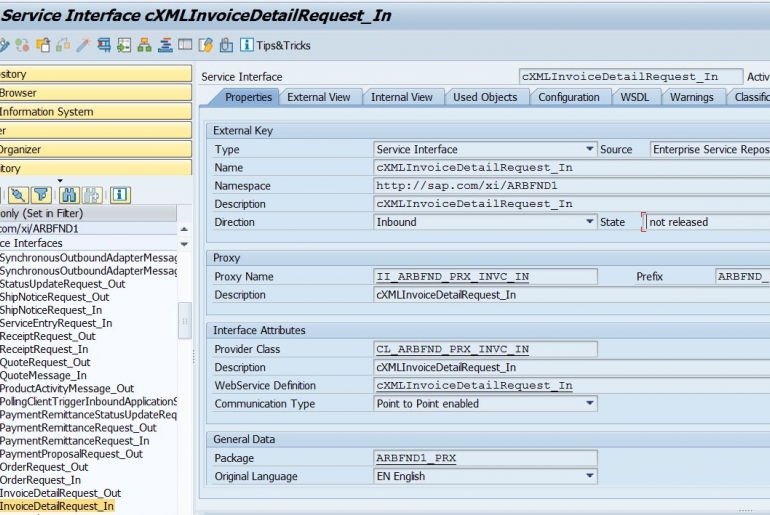
Task: Select OrderRequest_In in the tree
Action: coord(40,480)
